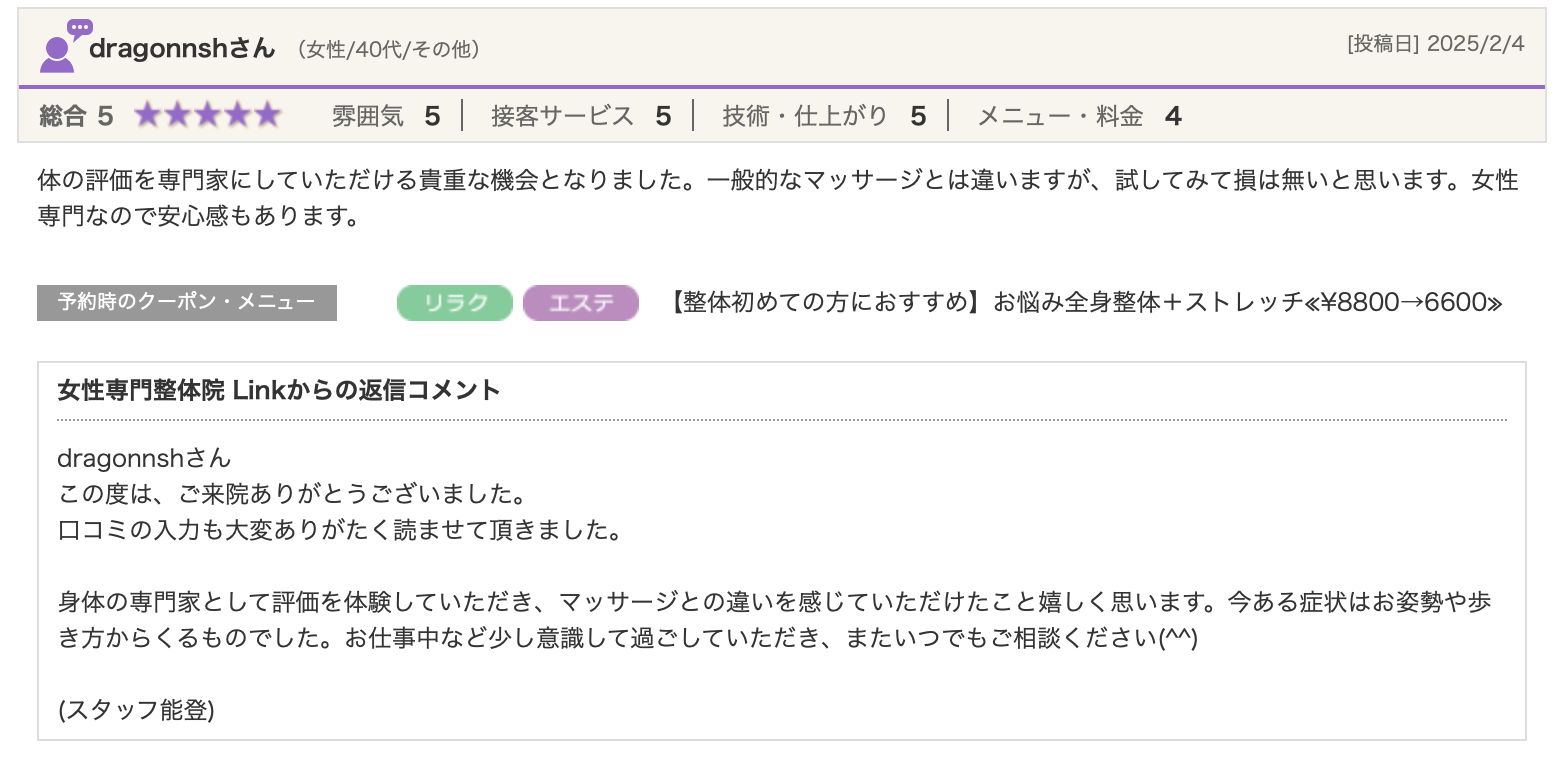Click the fifth purple rating star
The width and height of the screenshot is (1564, 769).
click(x=266, y=116)
